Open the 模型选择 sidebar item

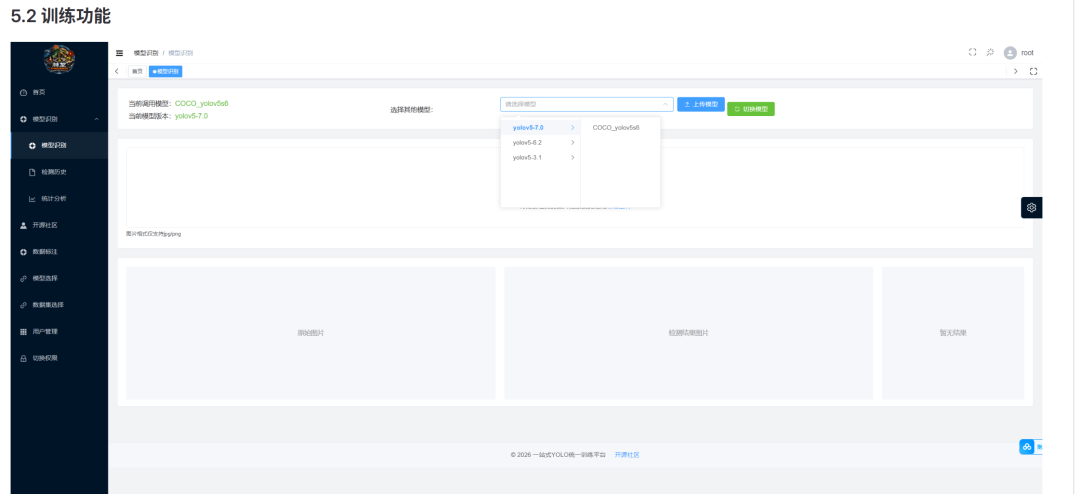click(x=59, y=278)
